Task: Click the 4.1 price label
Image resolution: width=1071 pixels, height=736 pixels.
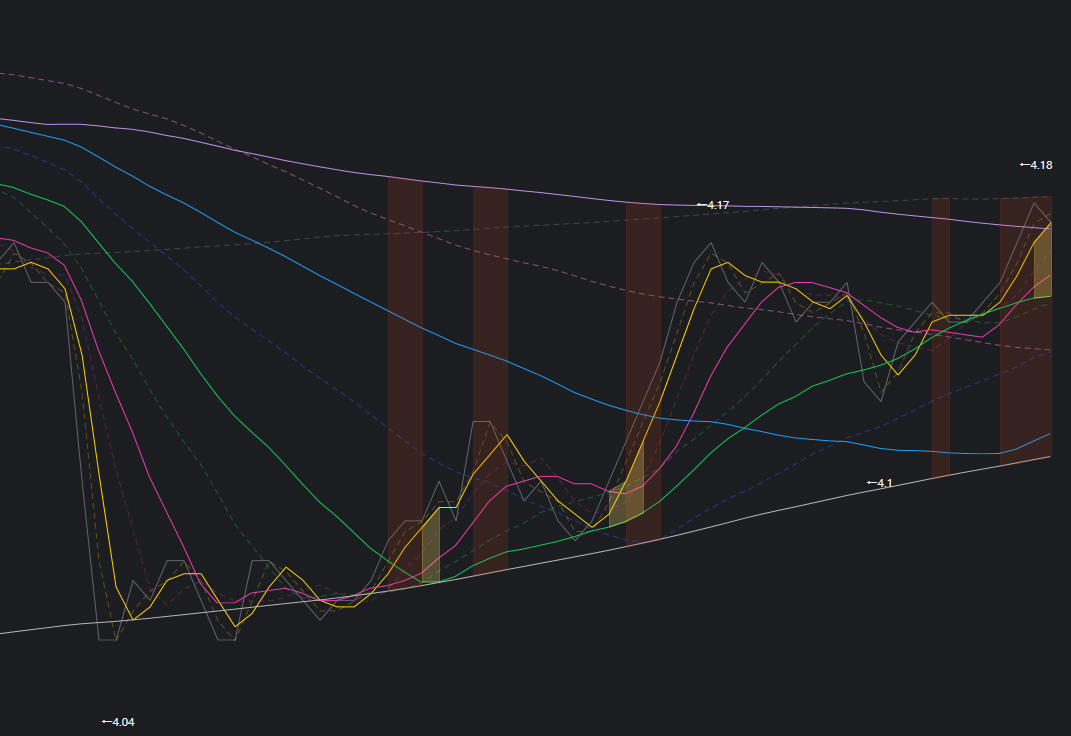Action: pos(880,483)
